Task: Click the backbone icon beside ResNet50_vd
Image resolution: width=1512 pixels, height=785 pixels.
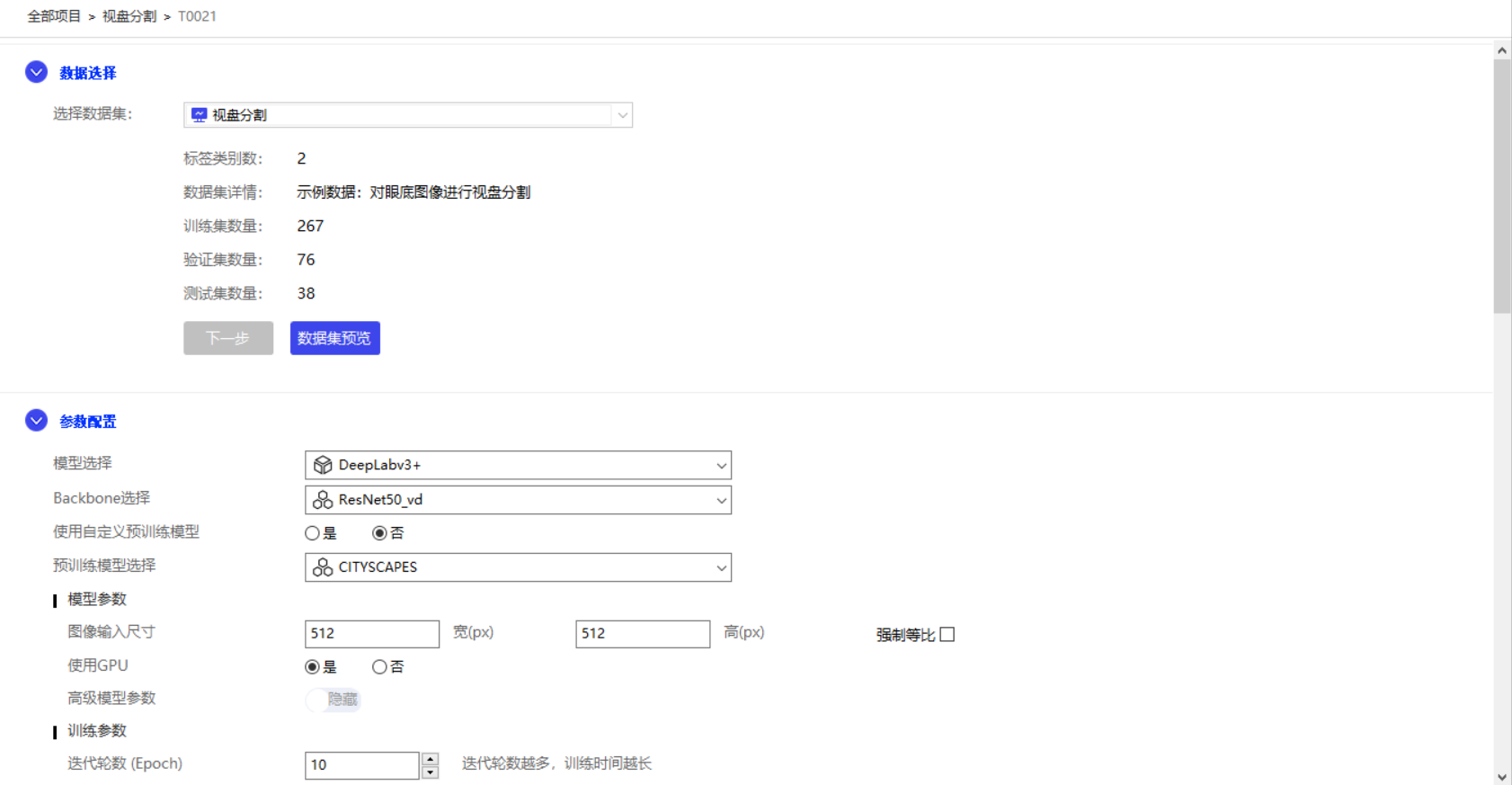Action: point(322,500)
